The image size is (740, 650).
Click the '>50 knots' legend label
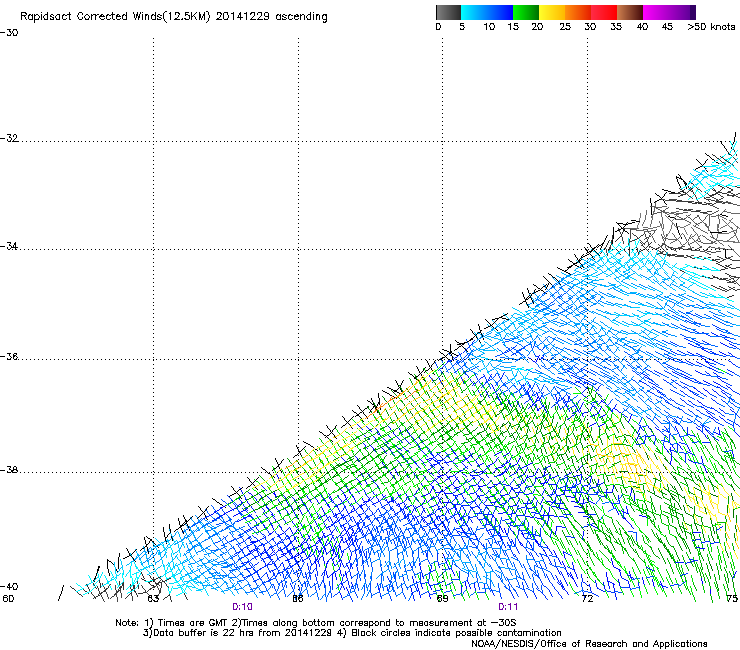point(711,27)
